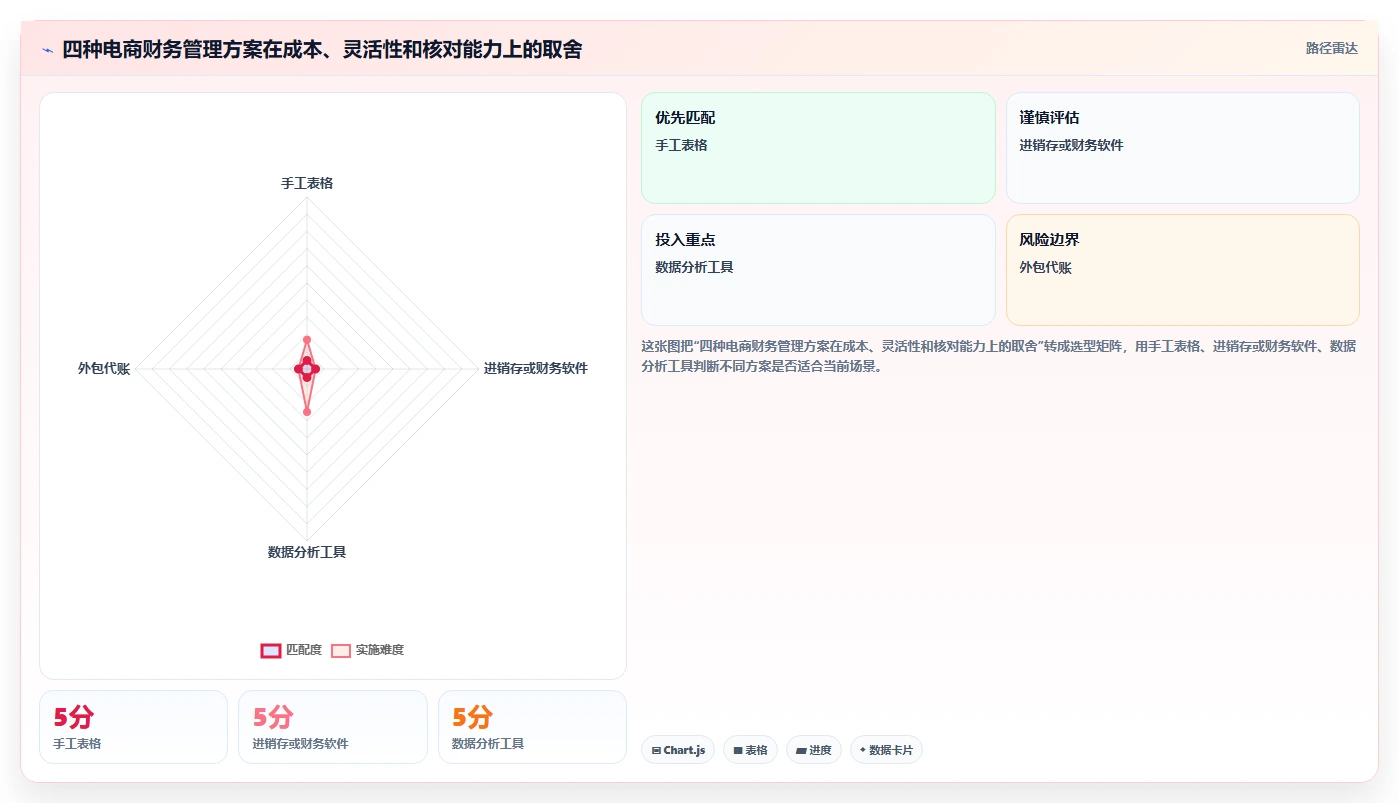Screen dimensions: 1399x803
Task: Select the 5分 进销存或财务软件 score card
Action: [333, 727]
